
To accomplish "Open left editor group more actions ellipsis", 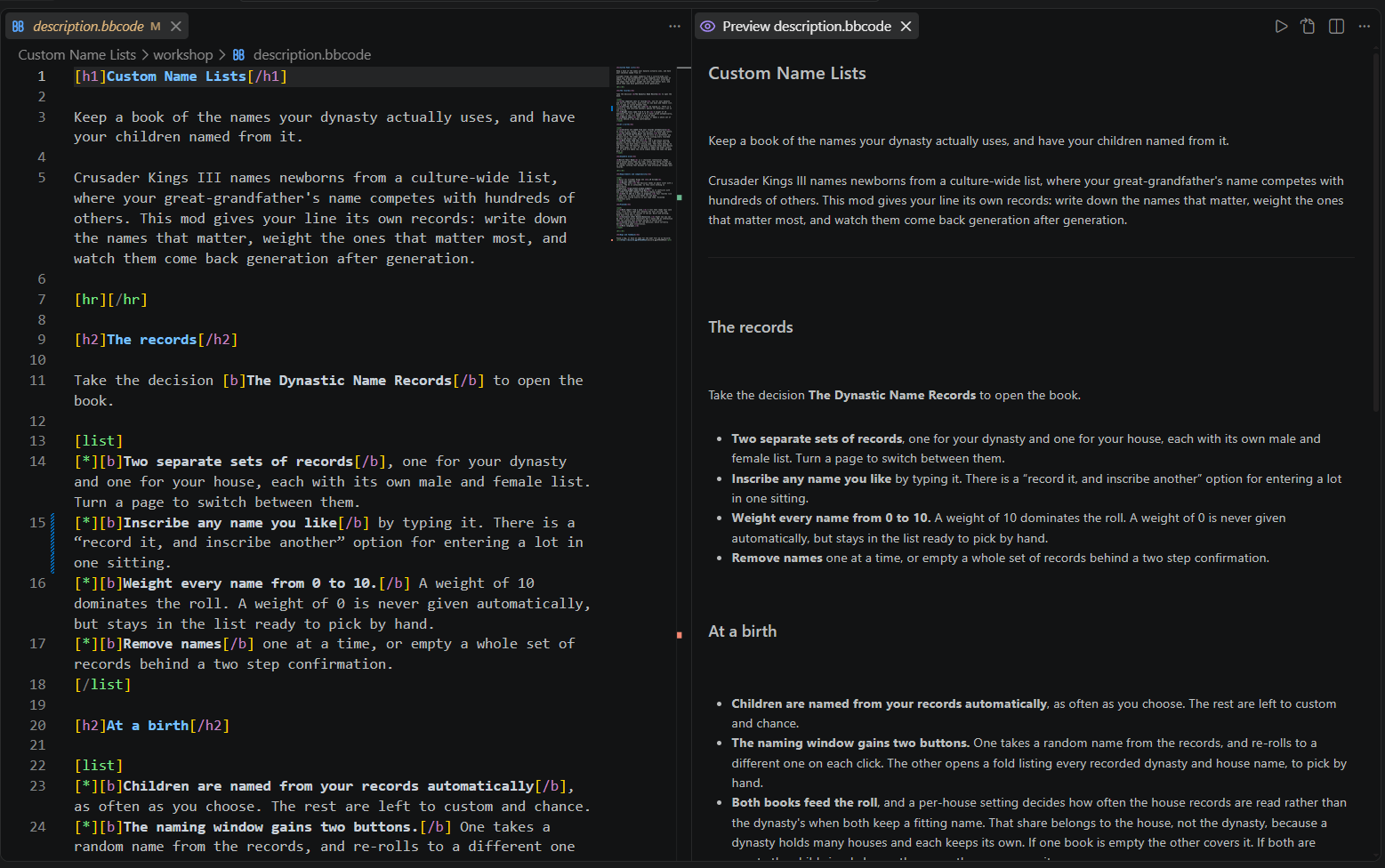I will (674, 27).
